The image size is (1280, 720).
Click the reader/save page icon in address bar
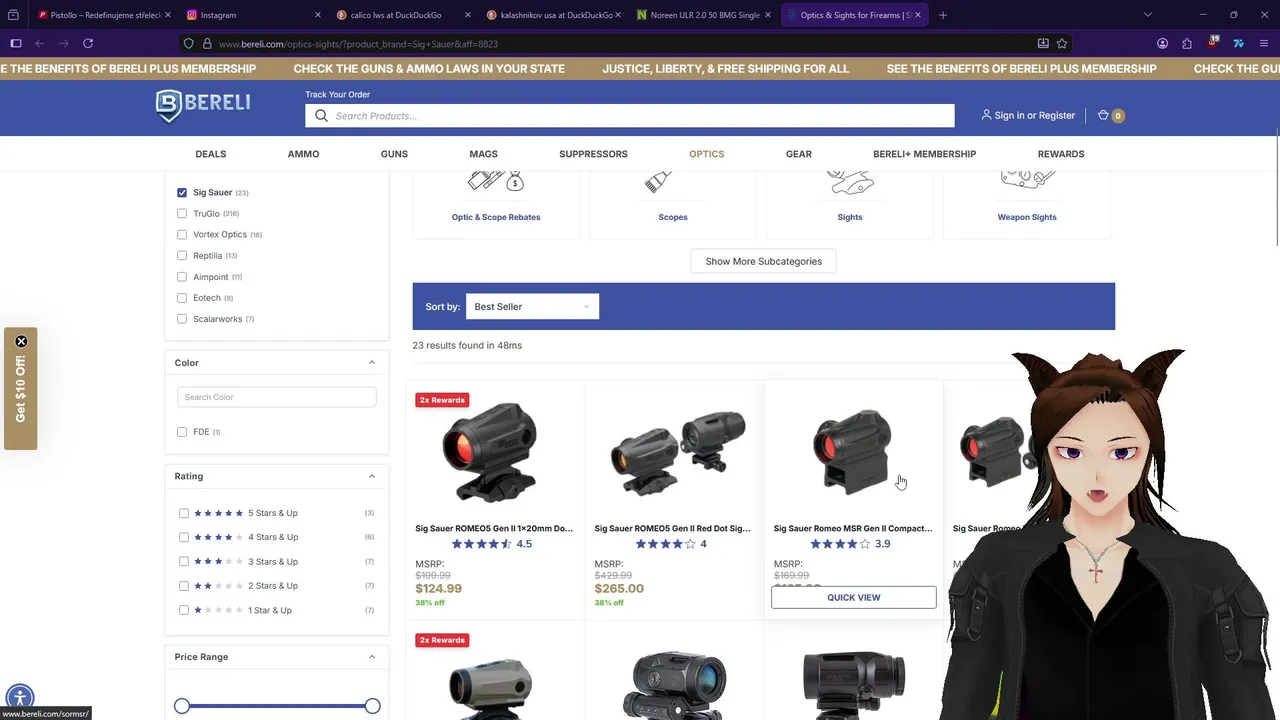click(1043, 43)
